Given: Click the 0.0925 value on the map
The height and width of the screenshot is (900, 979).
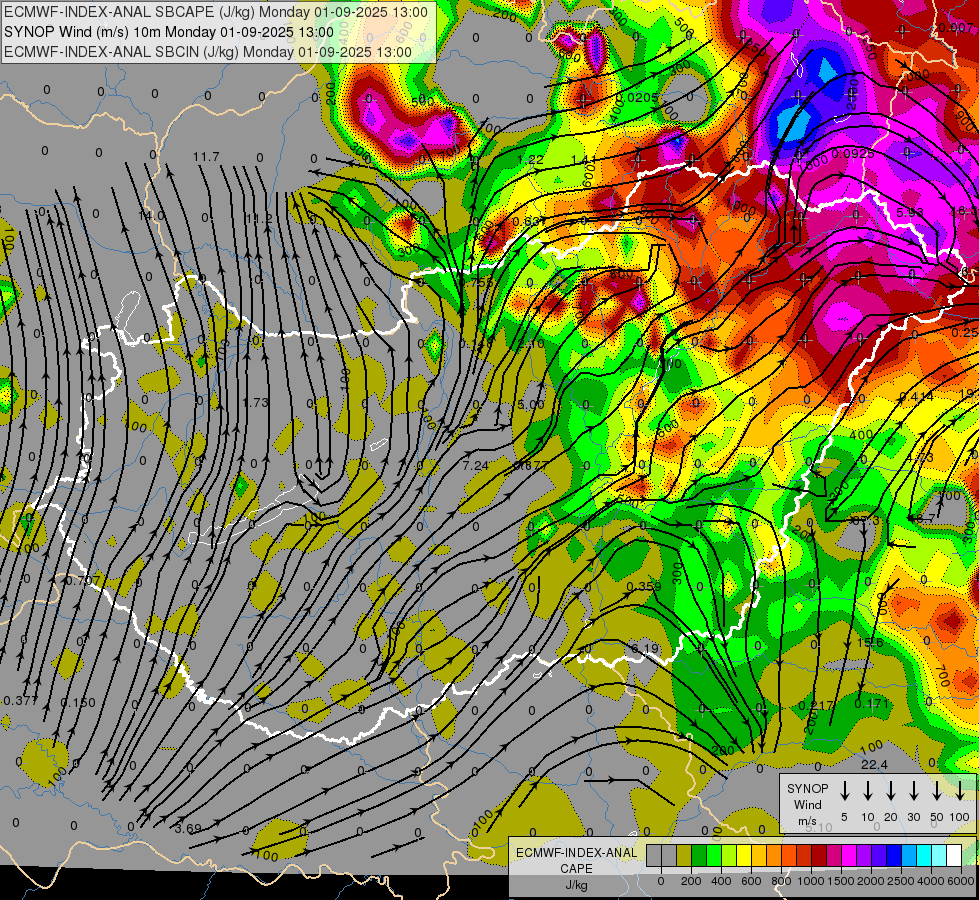Looking at the screenshot, I should (x=854, y=153).
